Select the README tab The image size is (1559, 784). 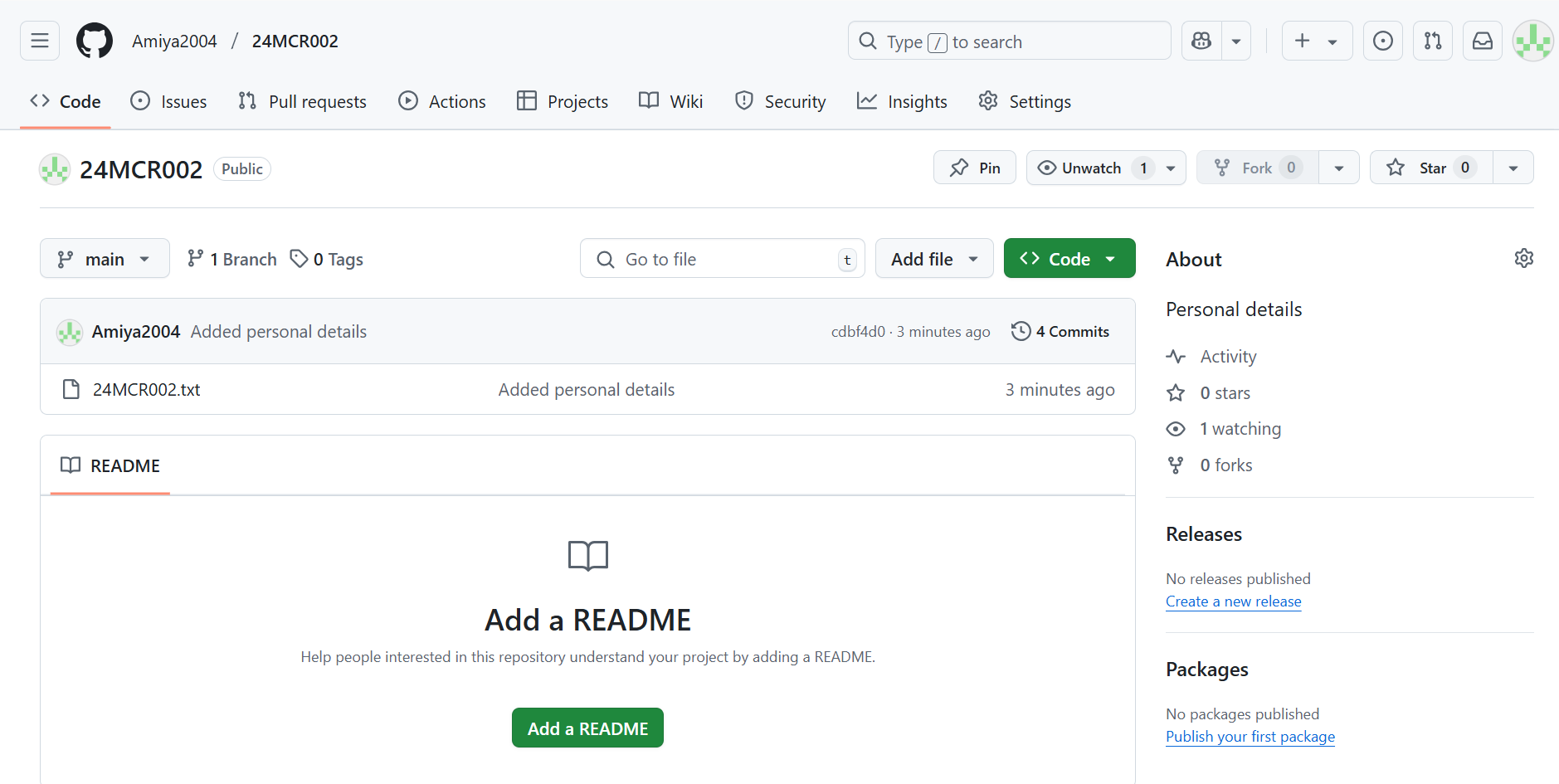tap(110, 465)
